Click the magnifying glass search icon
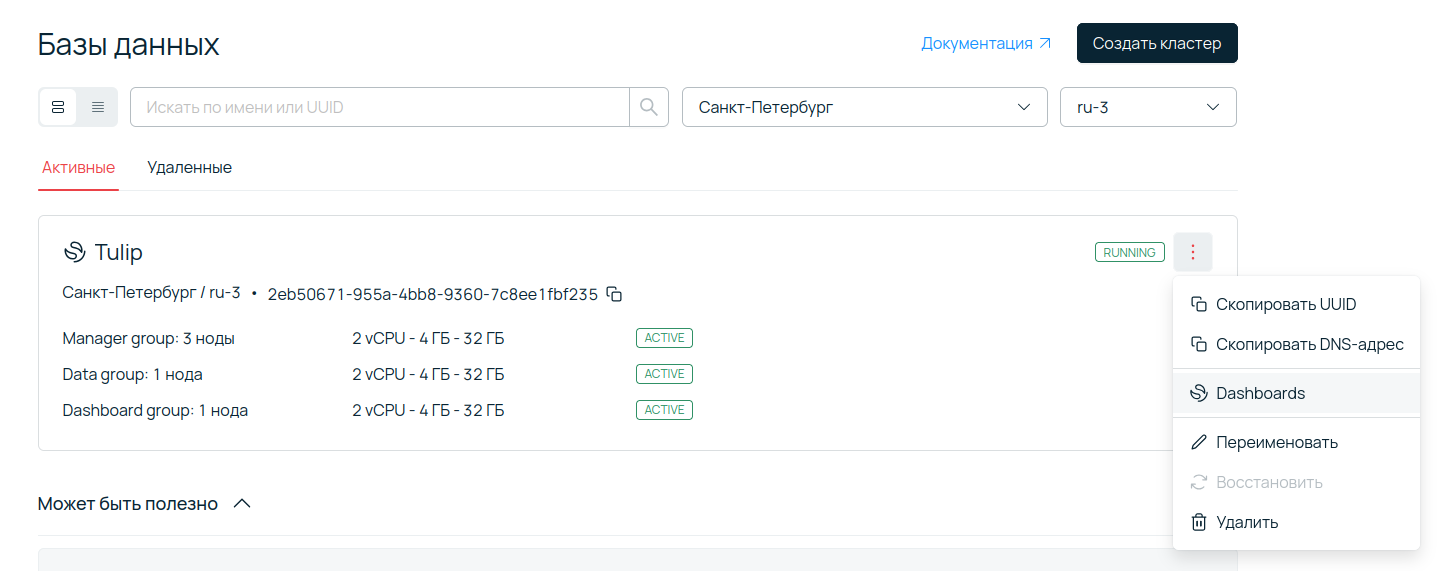 (649, 107)
